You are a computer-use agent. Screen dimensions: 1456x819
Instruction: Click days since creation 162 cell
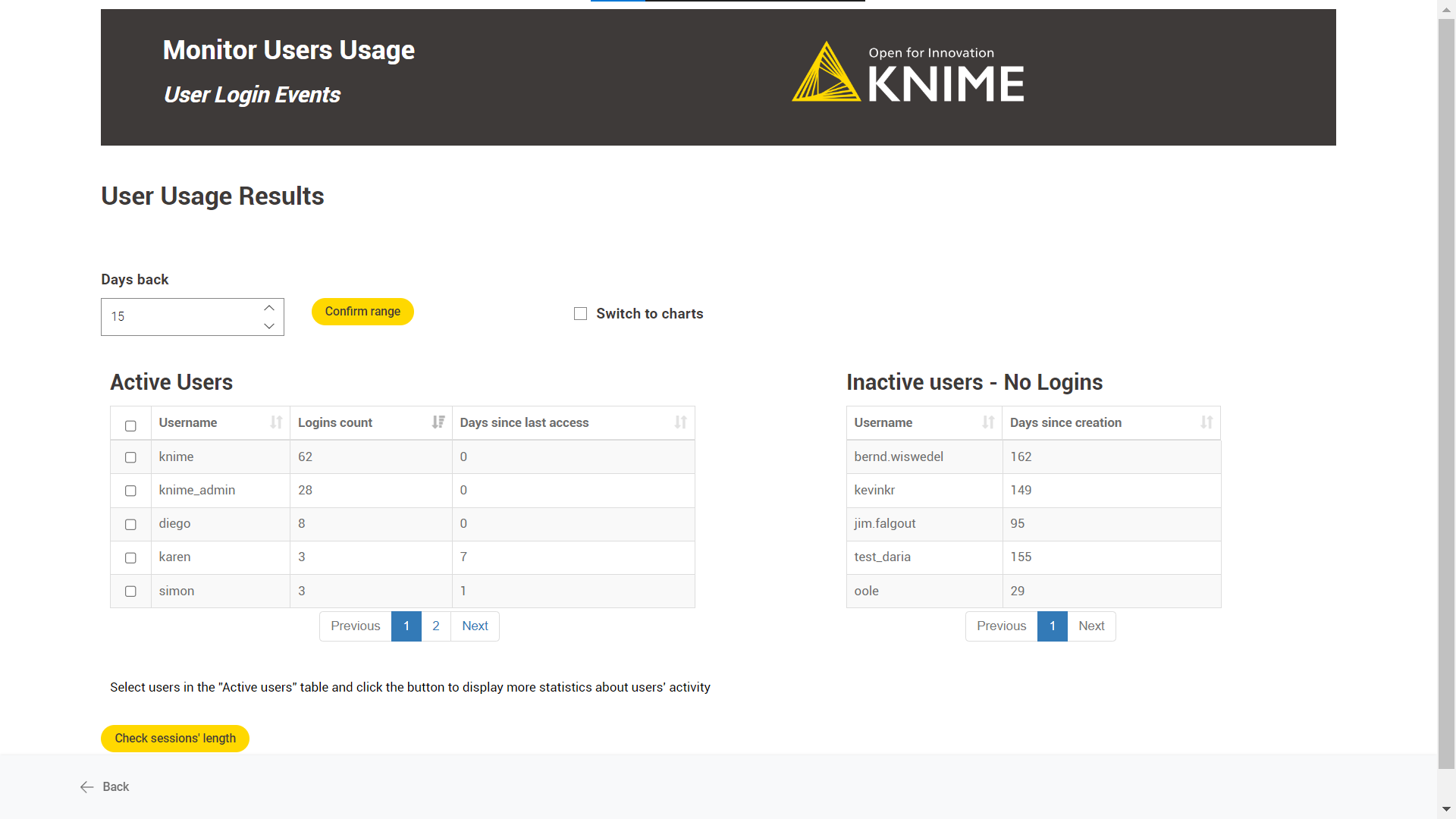pyautogui.click(x=1112, y=457)
